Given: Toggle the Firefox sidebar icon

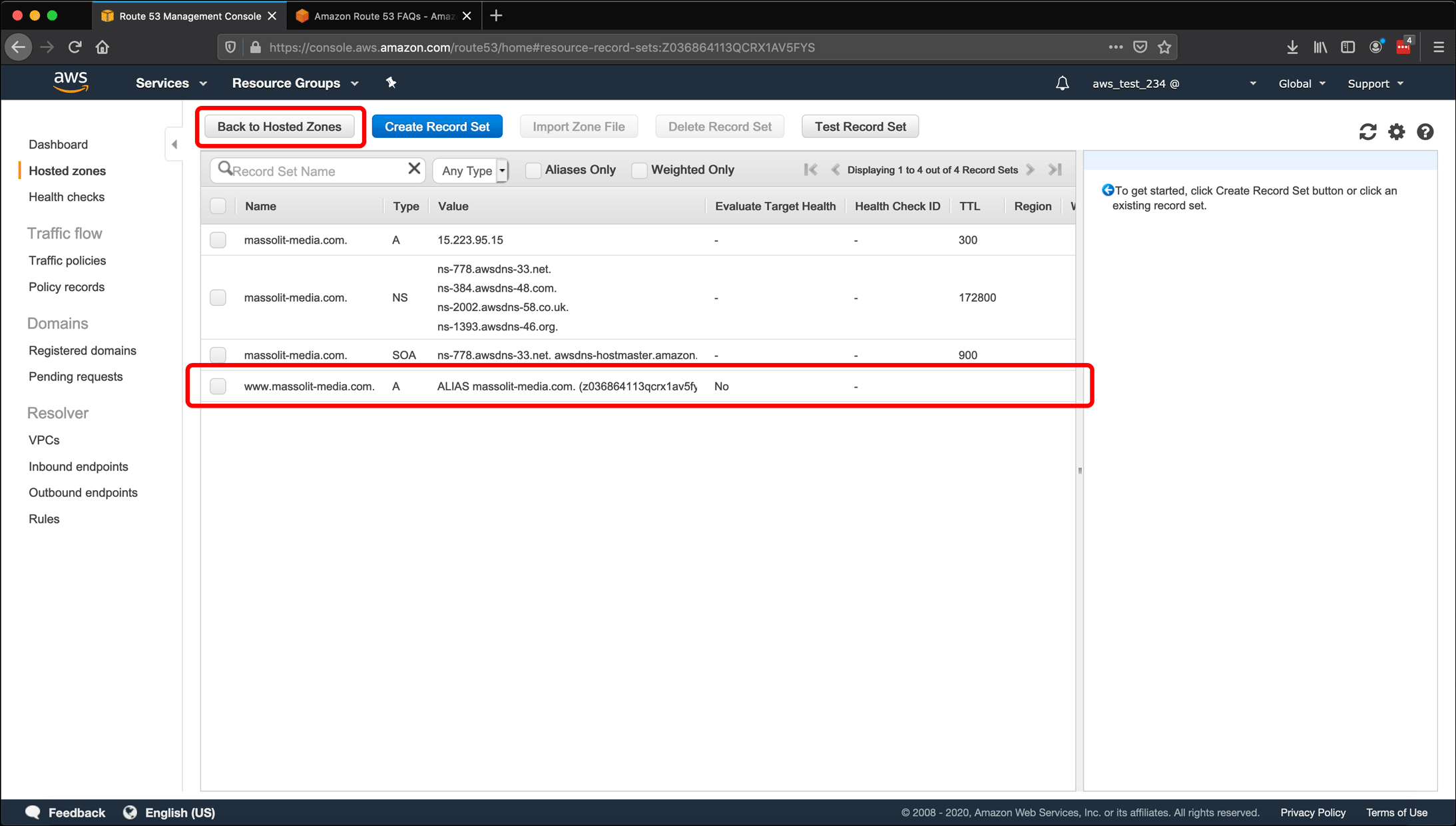Looking at the screenshot, I should (x=1348, y=47).
